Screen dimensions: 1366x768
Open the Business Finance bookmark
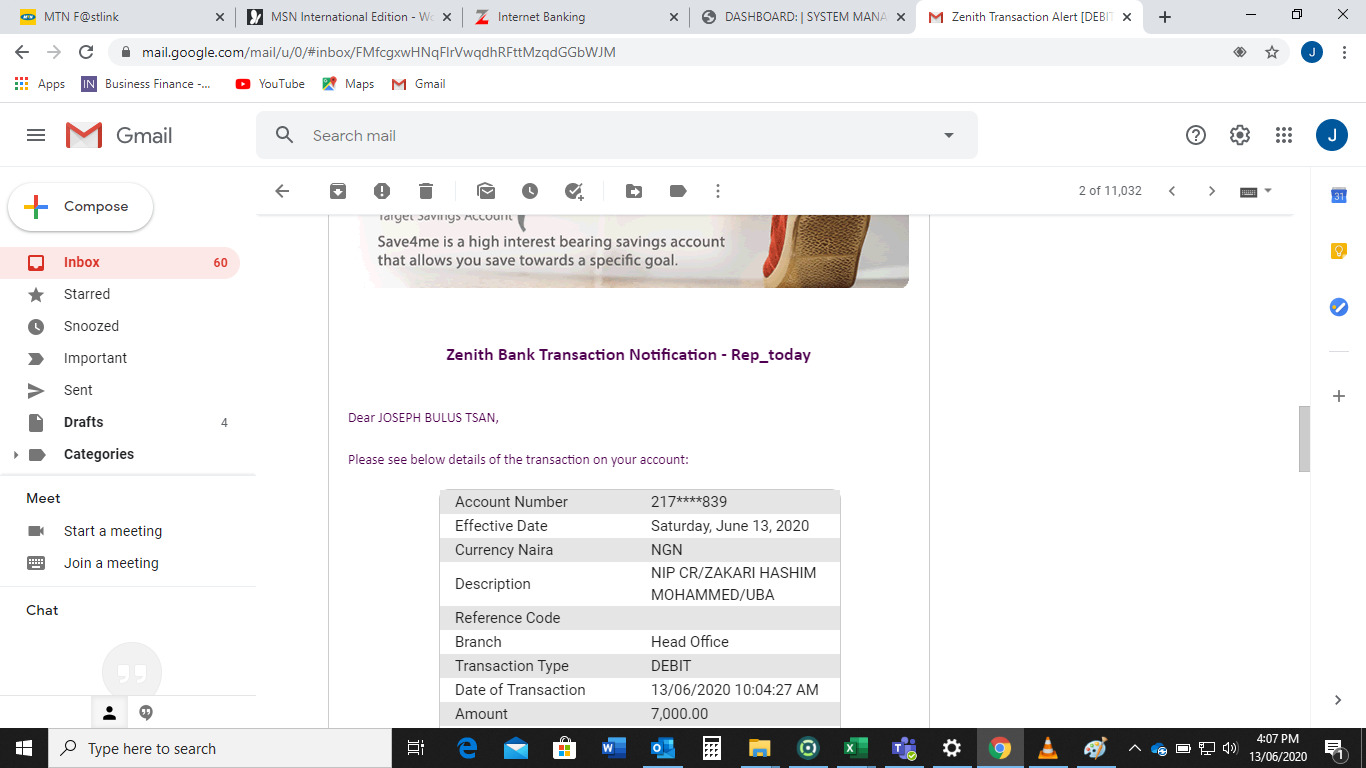147,84
